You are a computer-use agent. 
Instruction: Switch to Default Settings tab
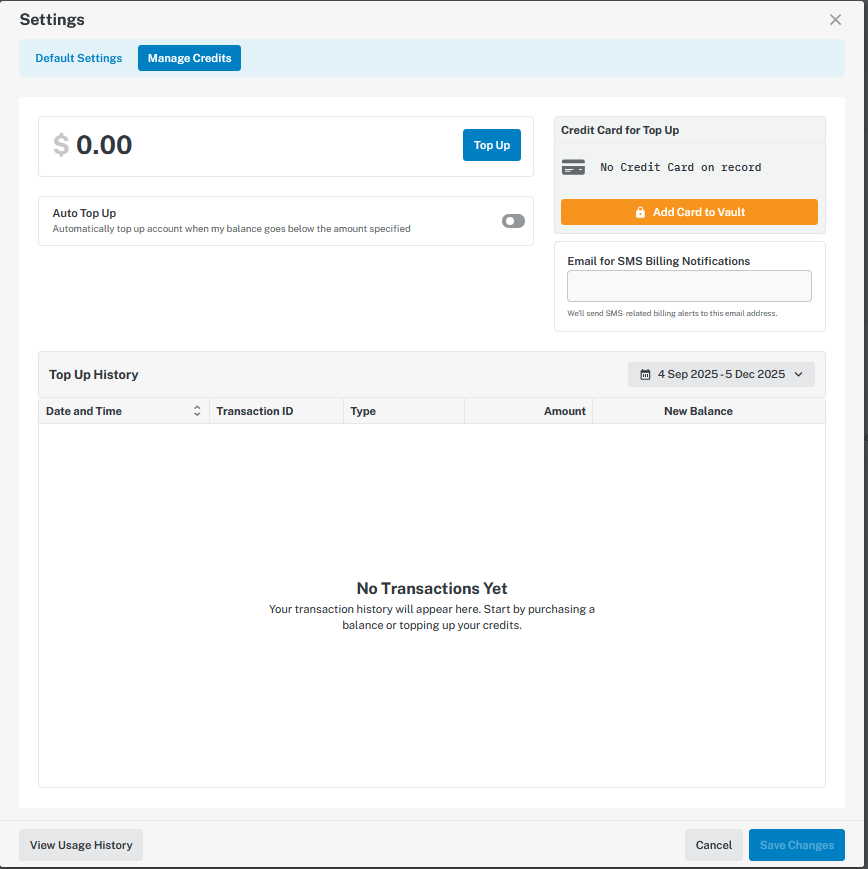pos(79,58)
